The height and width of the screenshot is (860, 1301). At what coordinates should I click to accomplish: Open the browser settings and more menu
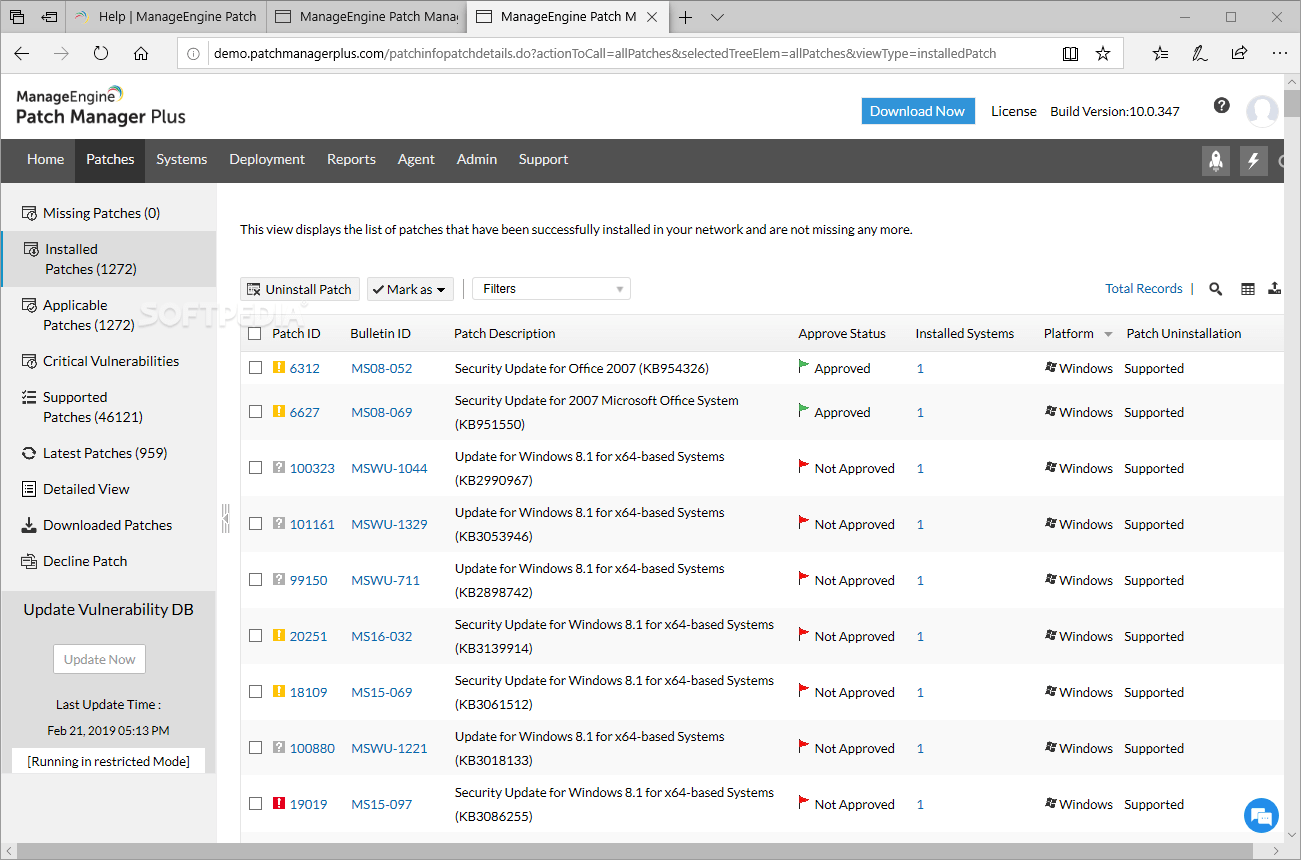tap(1279, 54)
